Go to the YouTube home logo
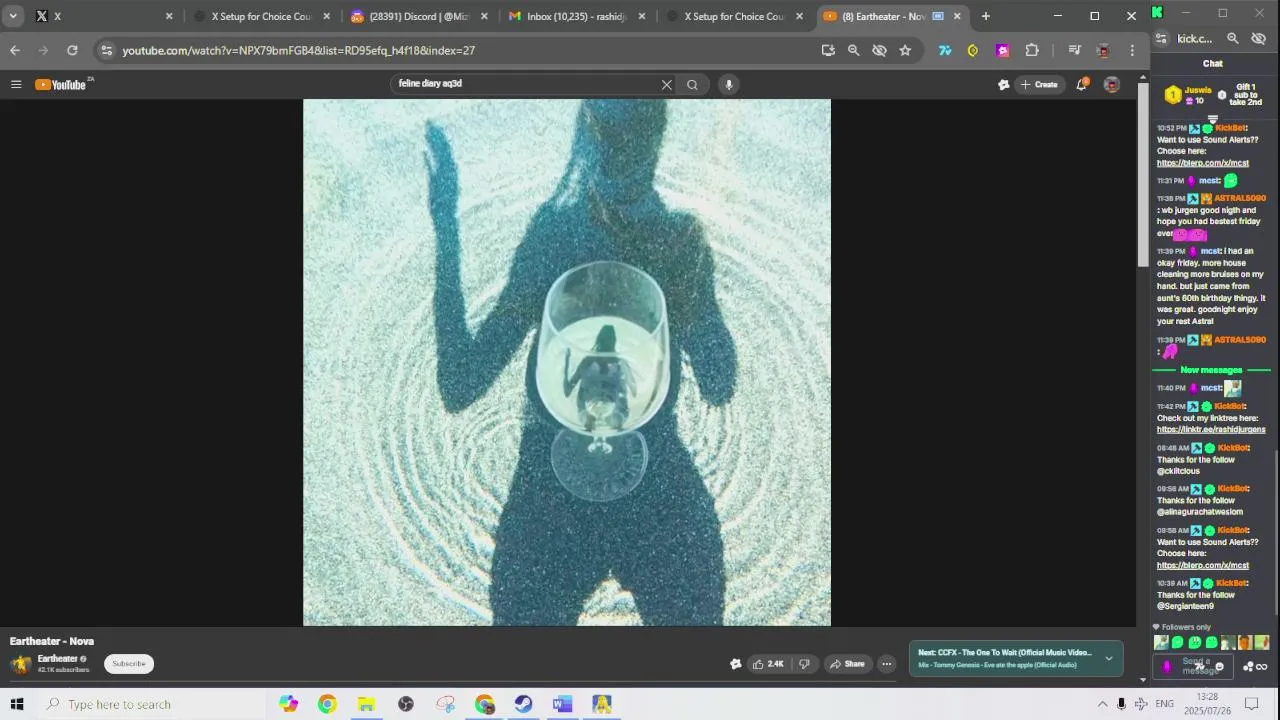Image resolution: width=1280 pixels, height=720 pixels. point(61,85)
